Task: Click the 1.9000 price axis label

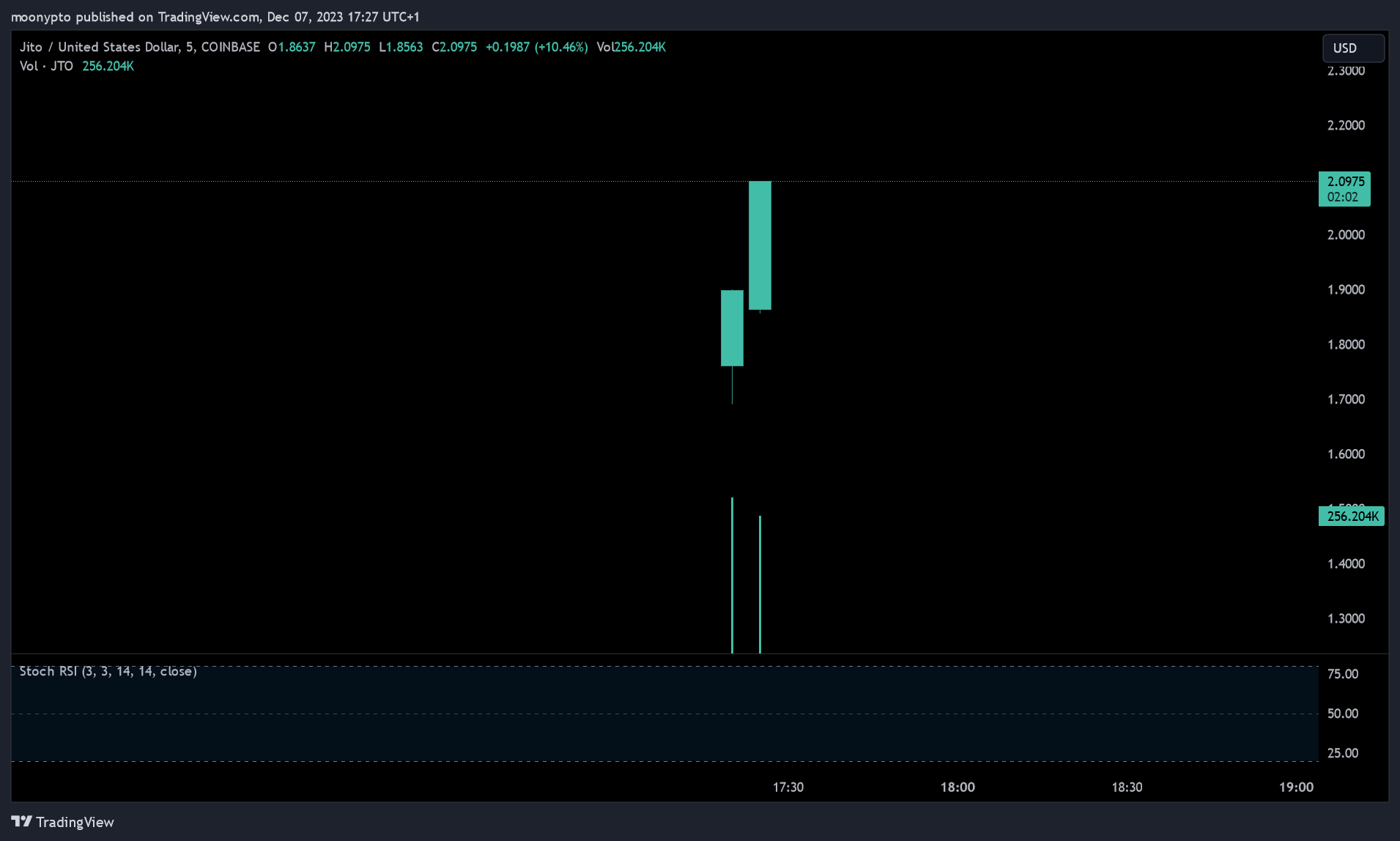Action: point(1346,290)
